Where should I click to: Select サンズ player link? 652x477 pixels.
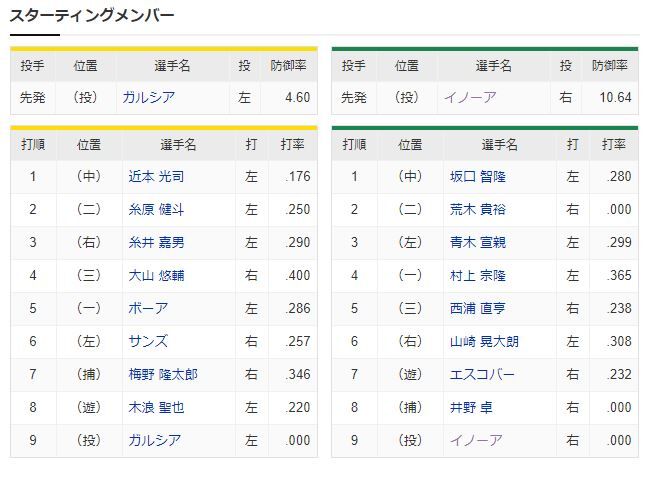coord(148,341)
